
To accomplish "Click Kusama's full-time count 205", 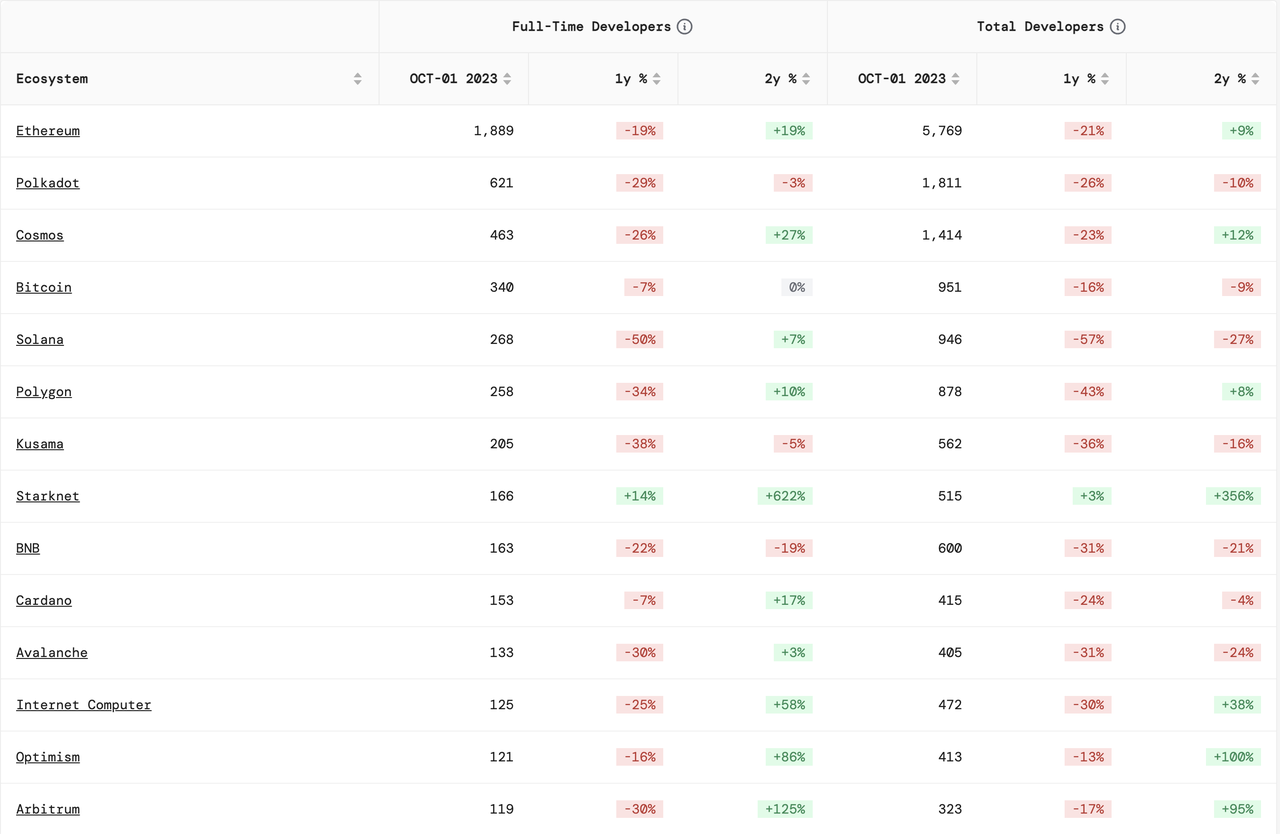I will point(502,444).
